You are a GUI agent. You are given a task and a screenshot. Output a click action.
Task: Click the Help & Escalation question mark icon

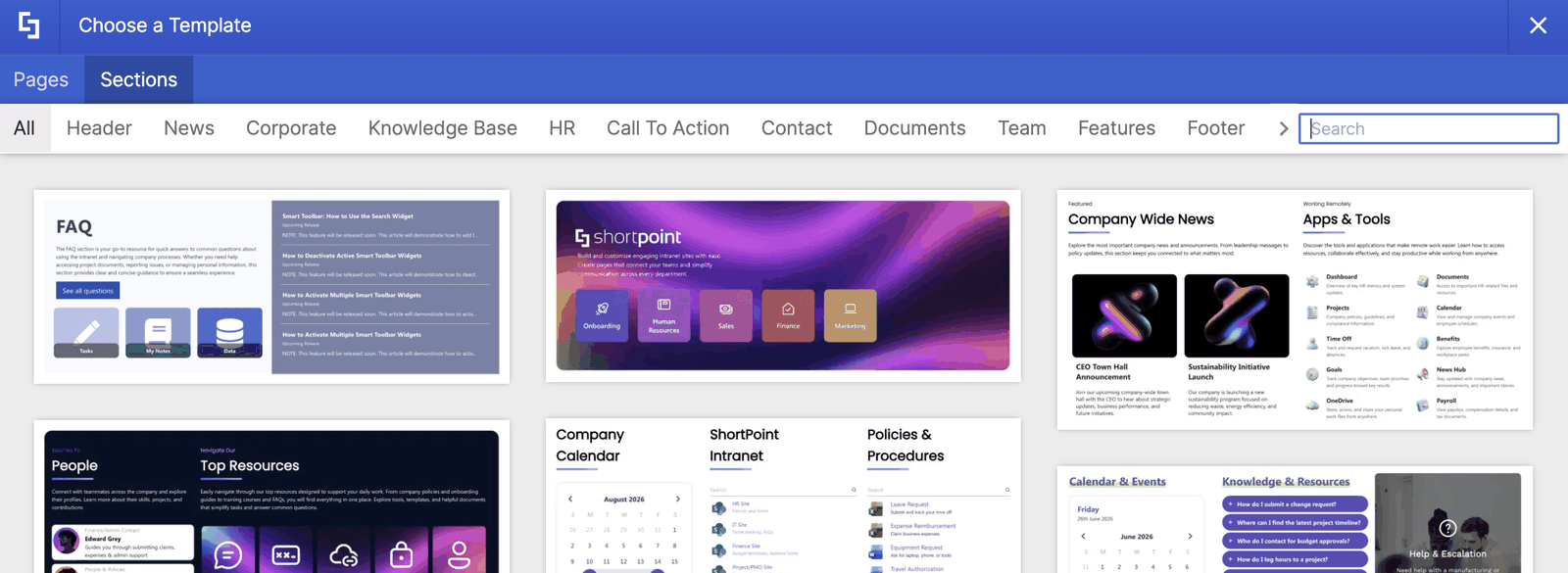[x=1447, y=529]
